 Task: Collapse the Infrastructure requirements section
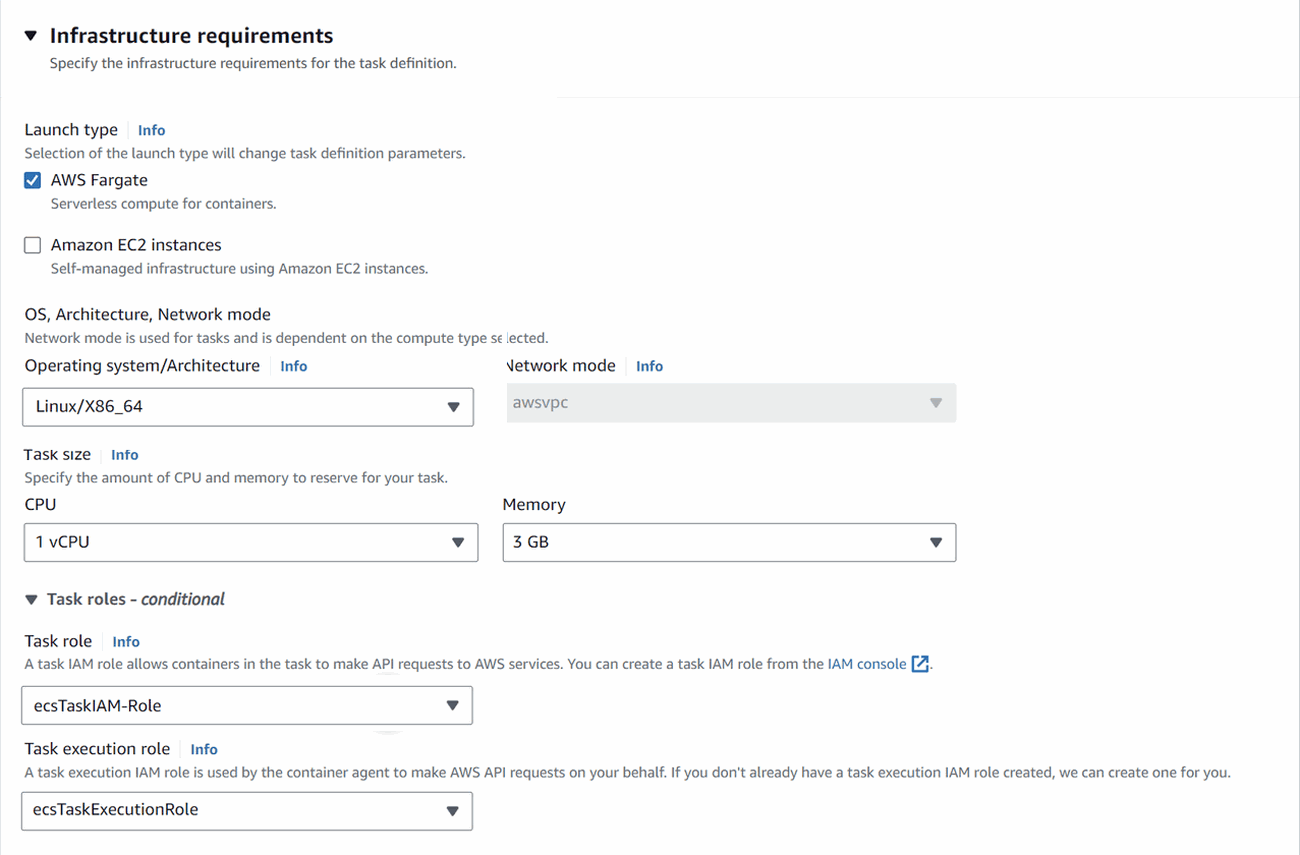31,36
